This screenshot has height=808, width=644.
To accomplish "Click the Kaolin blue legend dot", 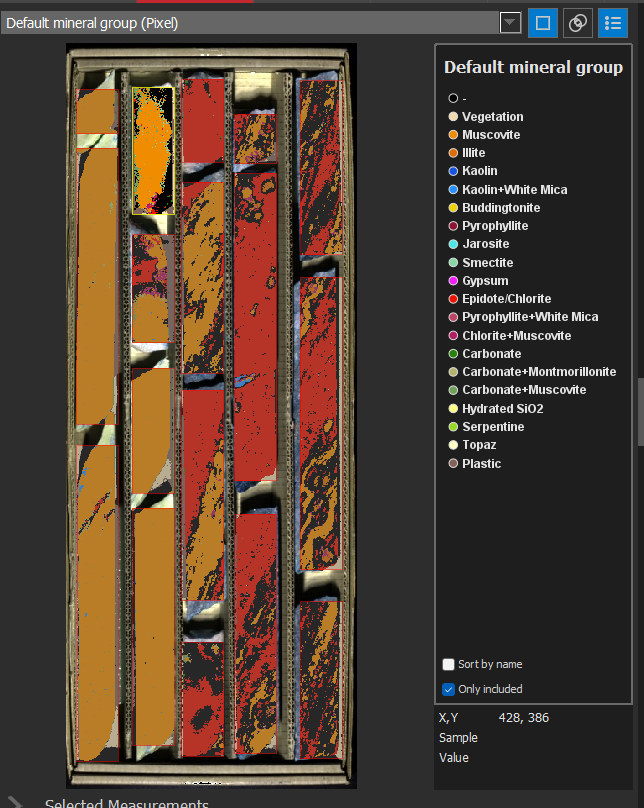I will point(453,171).
